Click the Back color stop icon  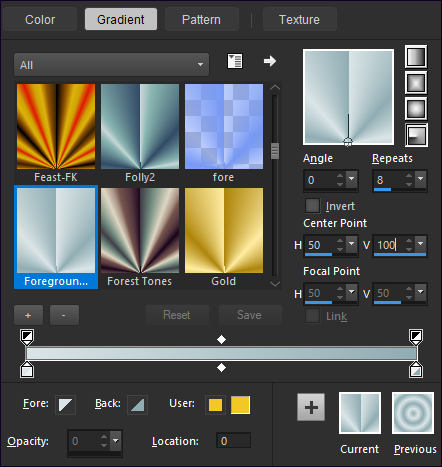point(137,405)
